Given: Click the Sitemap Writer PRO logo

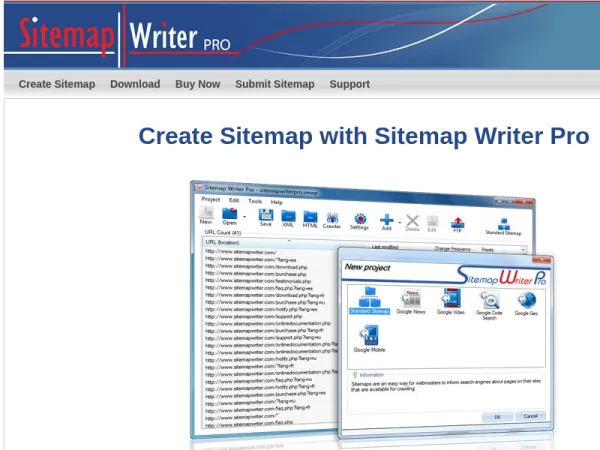Looking at the screenshot, I should tap(125, 37).
